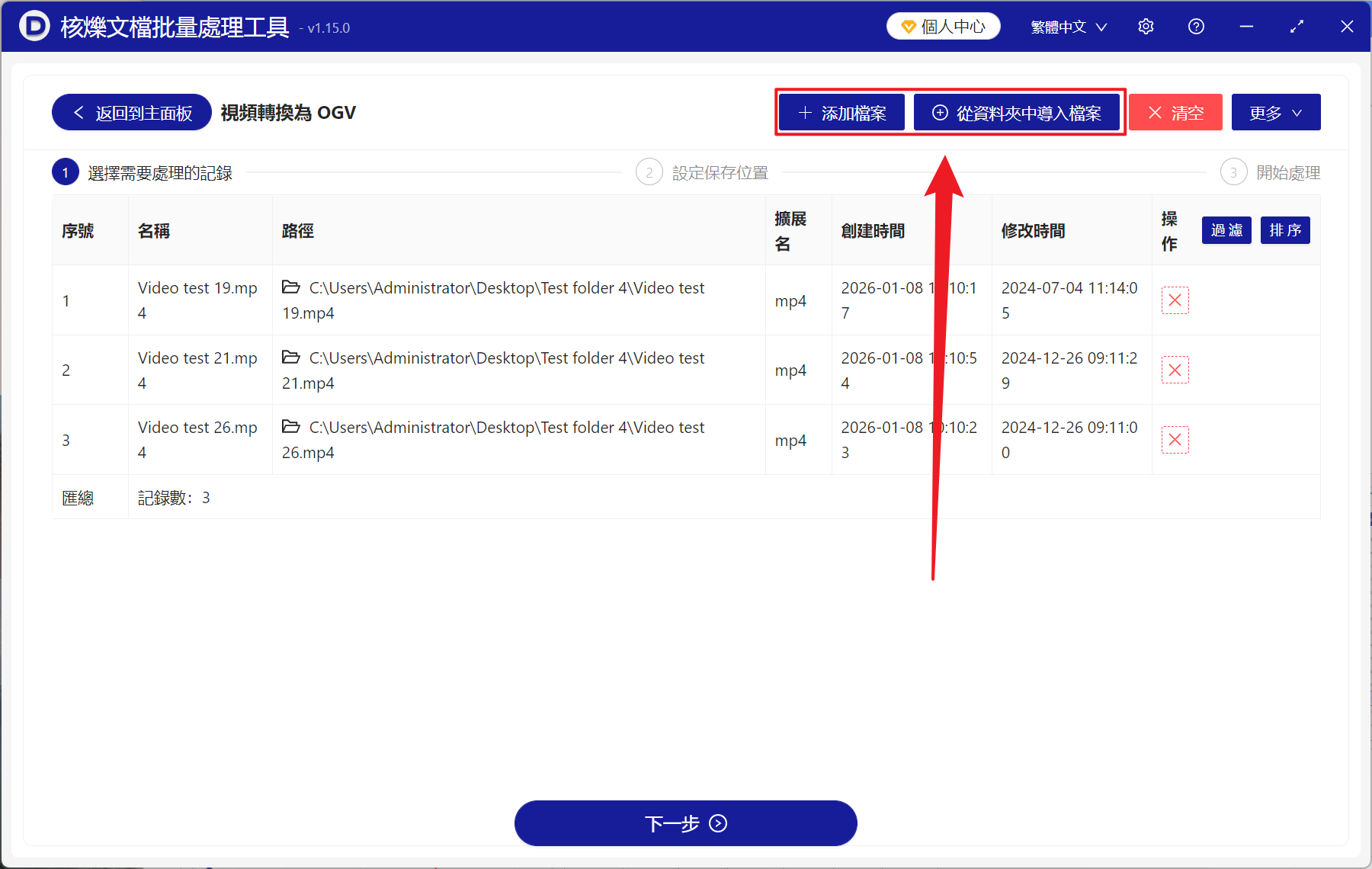Click the circled arrow icon in 下一步 button
This screenshot has height=869, width=1372.
716,824
